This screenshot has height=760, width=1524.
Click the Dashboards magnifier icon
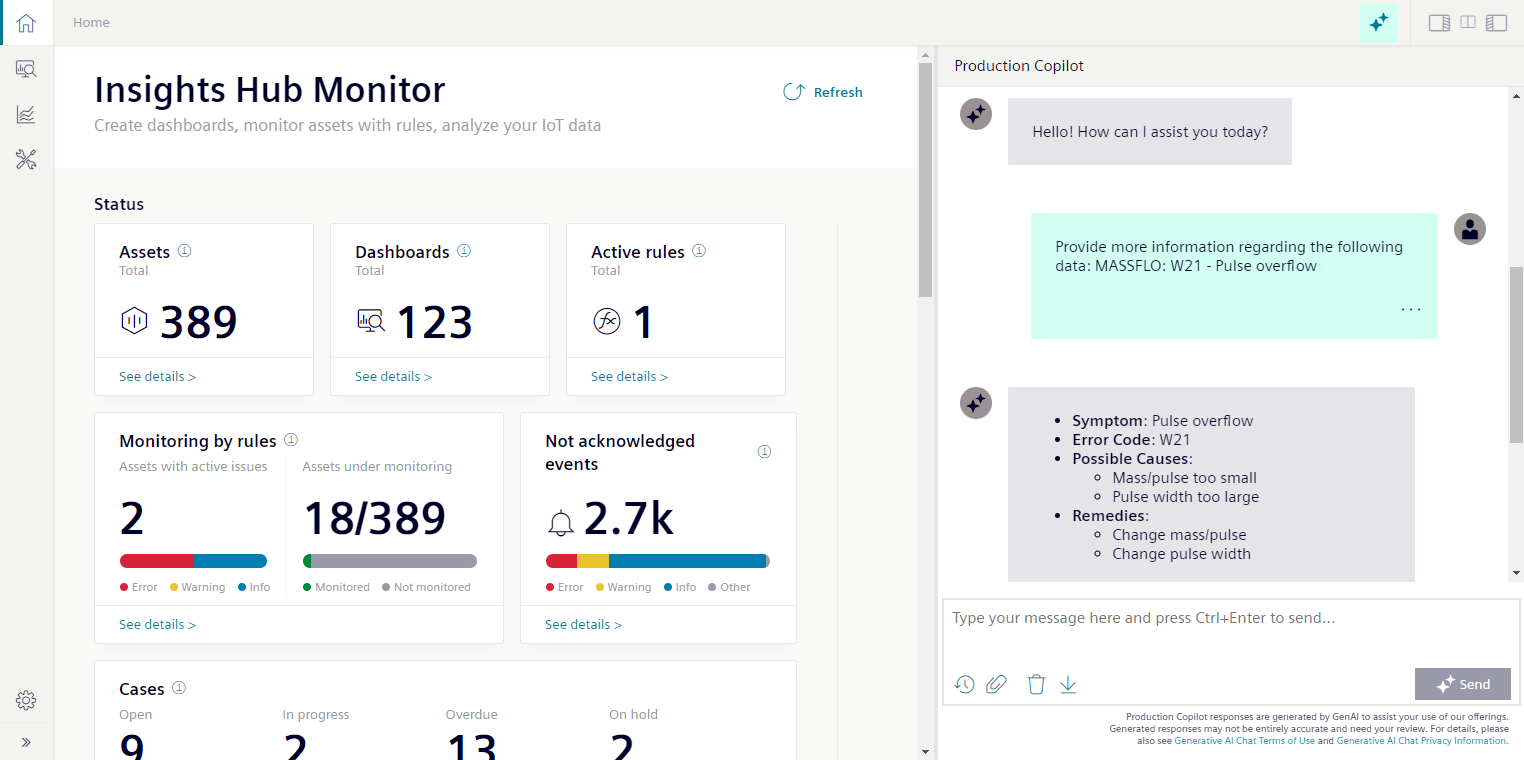coord(371,321)
